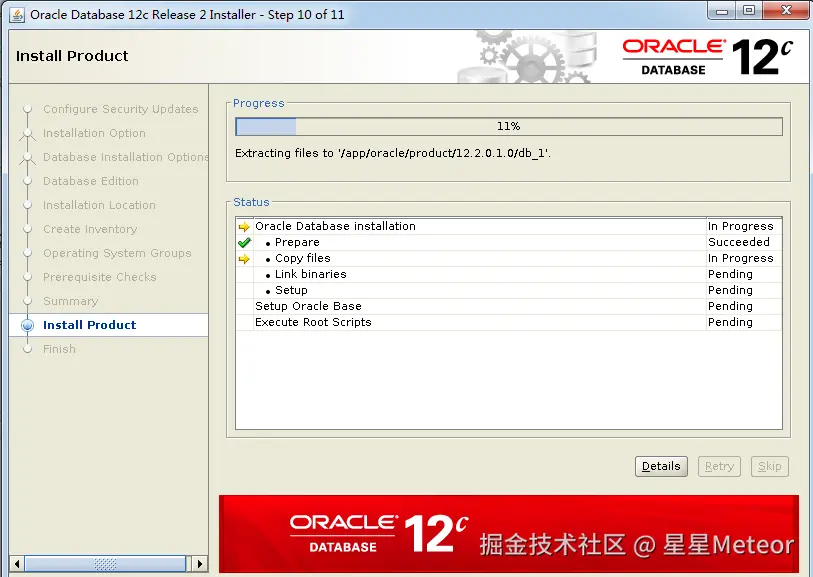Select the Installation Option step

coord(94,133)
